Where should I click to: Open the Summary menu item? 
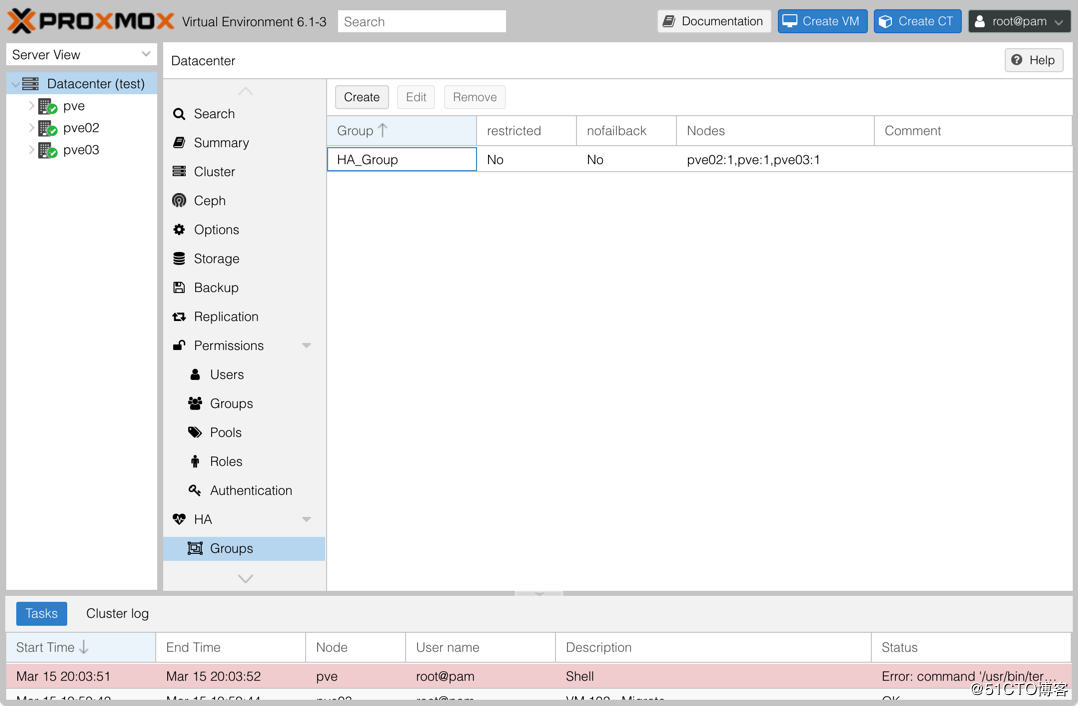pyautogui.click(x=244, y=143)
